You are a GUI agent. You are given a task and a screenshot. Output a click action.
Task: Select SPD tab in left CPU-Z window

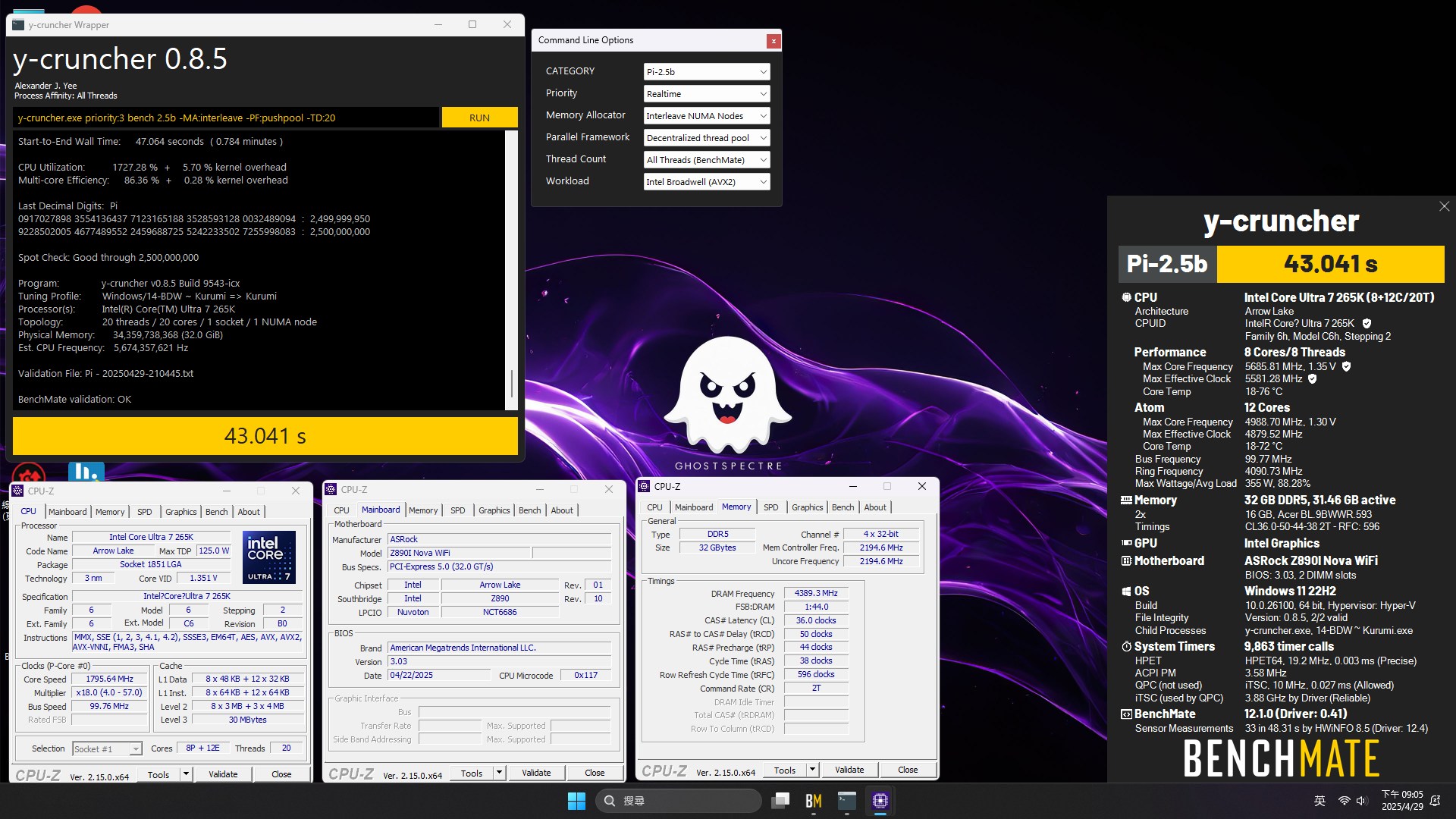click(x=145, y=512)
